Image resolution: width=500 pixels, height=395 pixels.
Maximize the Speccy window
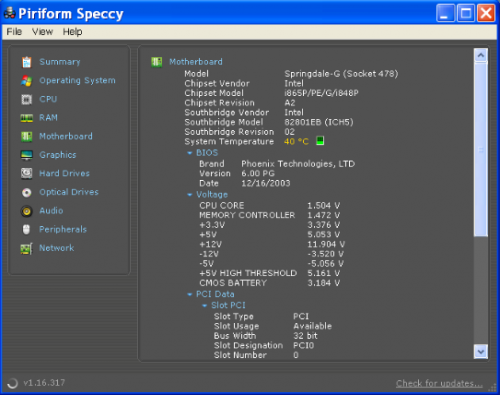click(x=466, y=13)
